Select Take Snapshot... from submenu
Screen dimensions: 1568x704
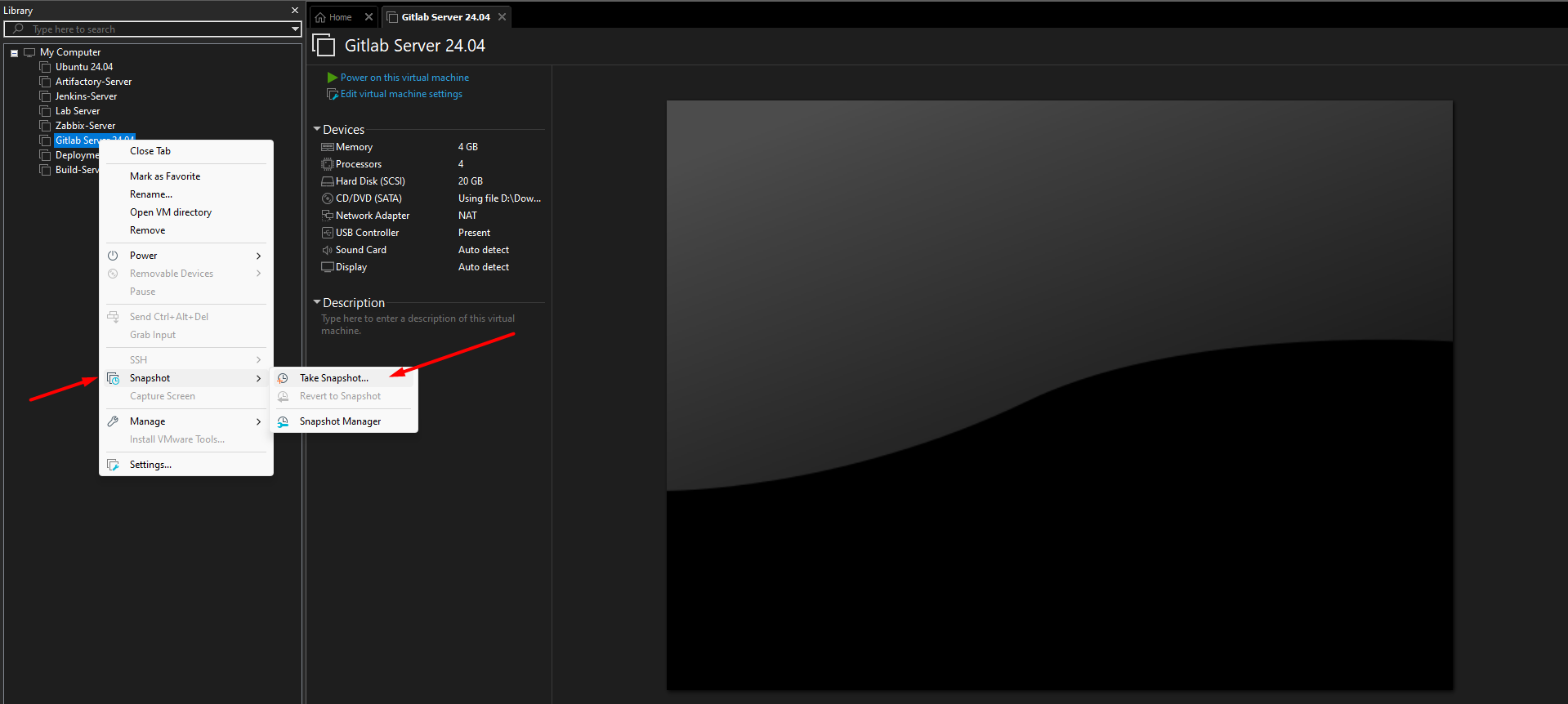coord(333,378)
